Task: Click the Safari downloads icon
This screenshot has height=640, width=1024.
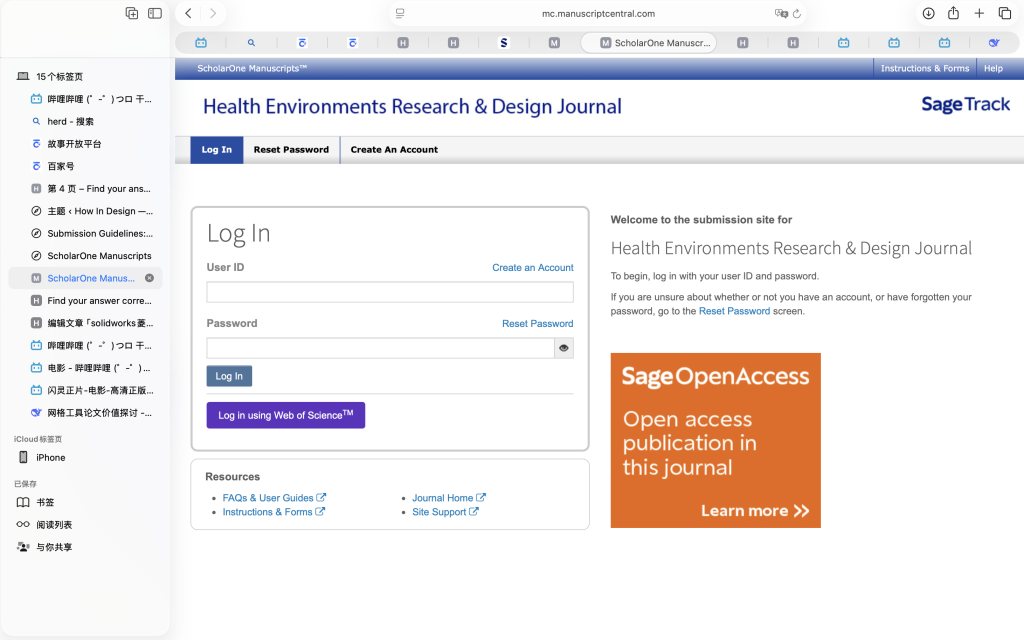Action: point(928,13)
